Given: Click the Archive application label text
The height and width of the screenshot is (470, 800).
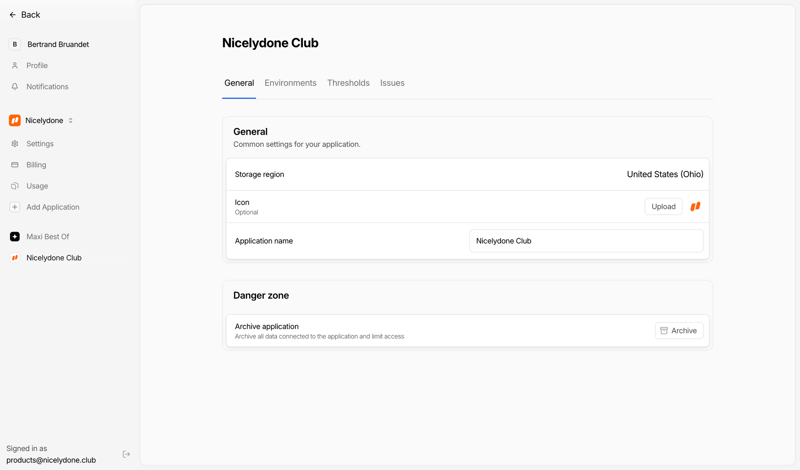Looking at the screenshot, I should click(267, 327).
